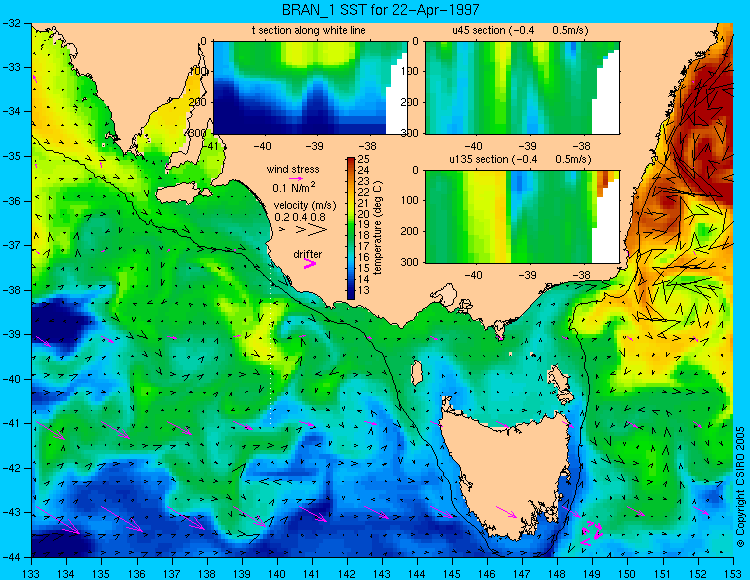Viewport: 750px width, 580px height.
Task: Select the '0.1 N/m²' scale text
Action: (x=294, y=187)
